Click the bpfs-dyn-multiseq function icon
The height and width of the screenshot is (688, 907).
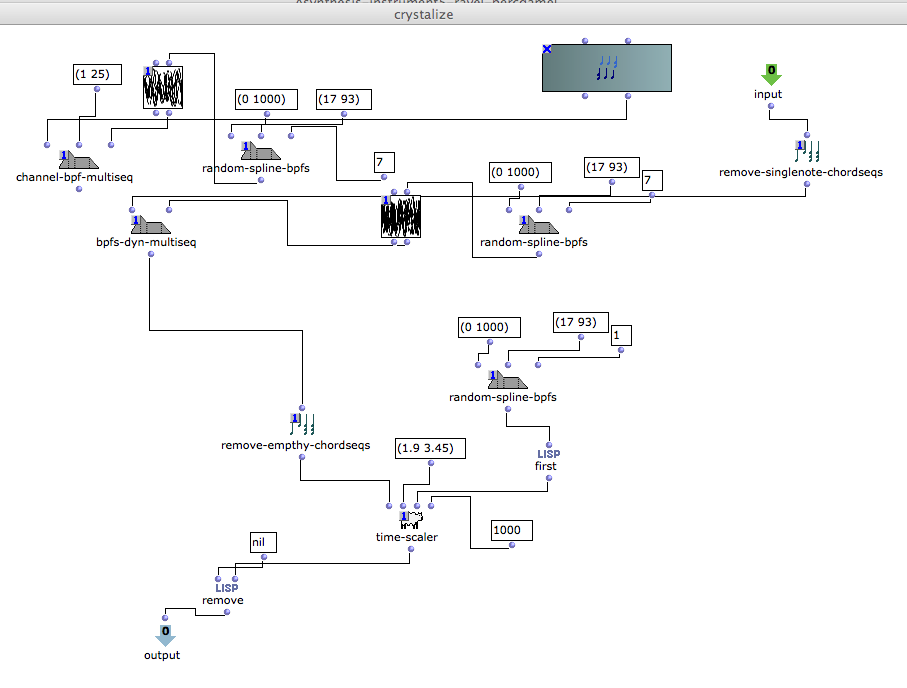(x=148, y=224)
